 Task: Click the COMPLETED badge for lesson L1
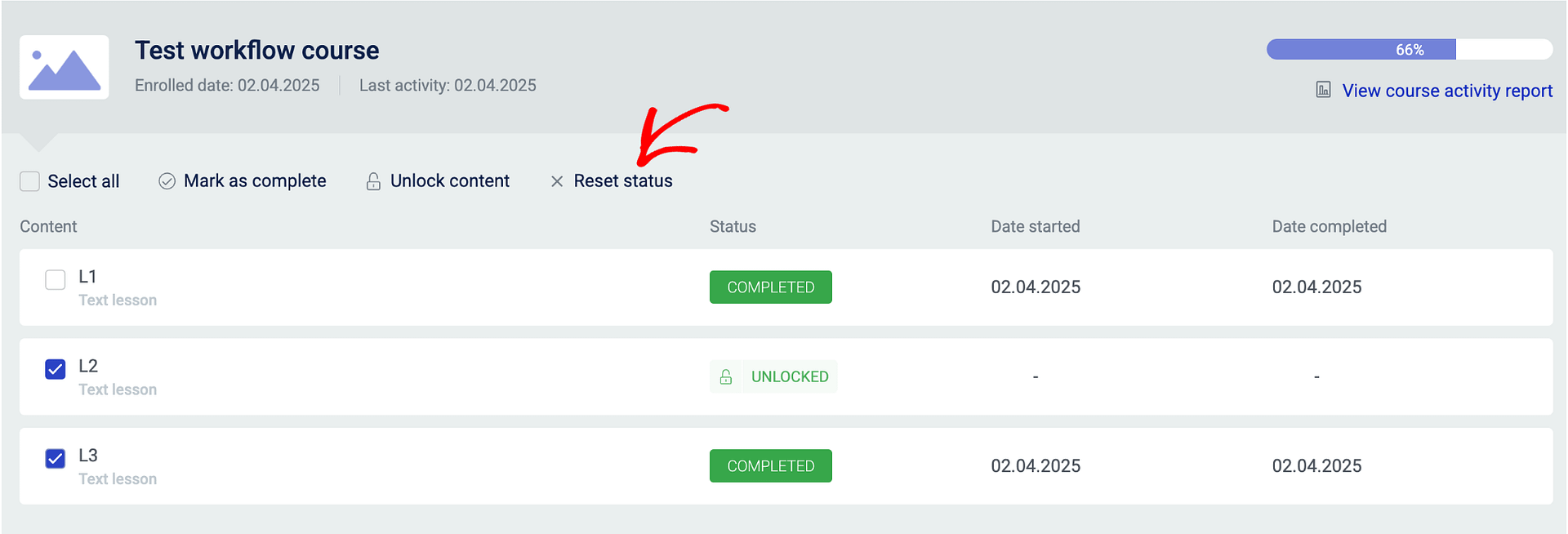point(770,287)
